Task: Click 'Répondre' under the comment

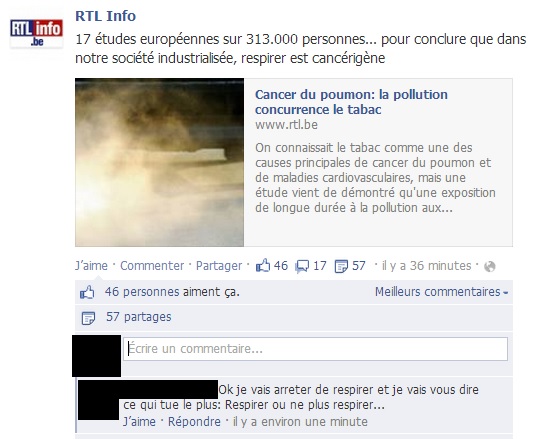Action: coord(194,422)
